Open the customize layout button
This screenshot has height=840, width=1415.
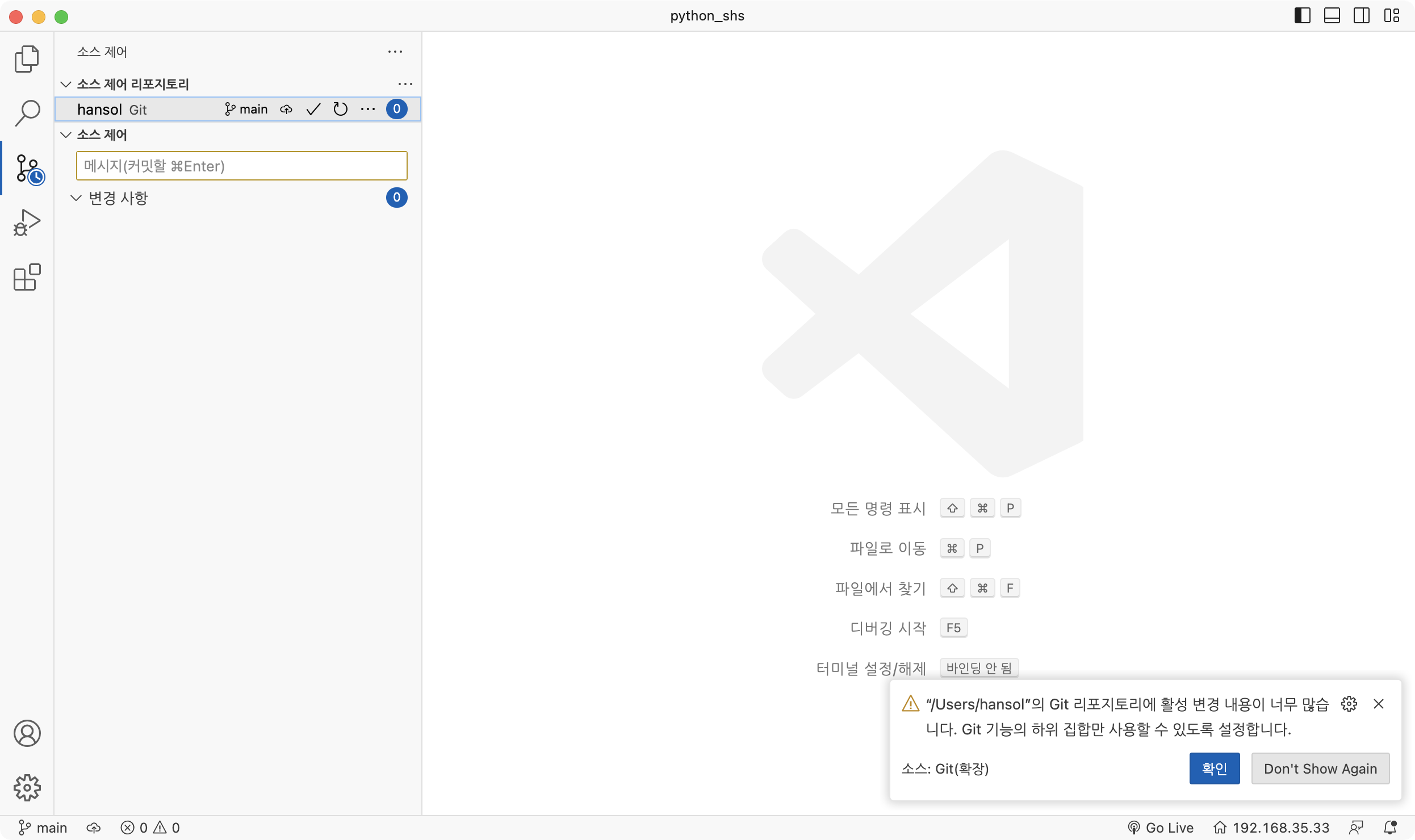coord(1392,15)
